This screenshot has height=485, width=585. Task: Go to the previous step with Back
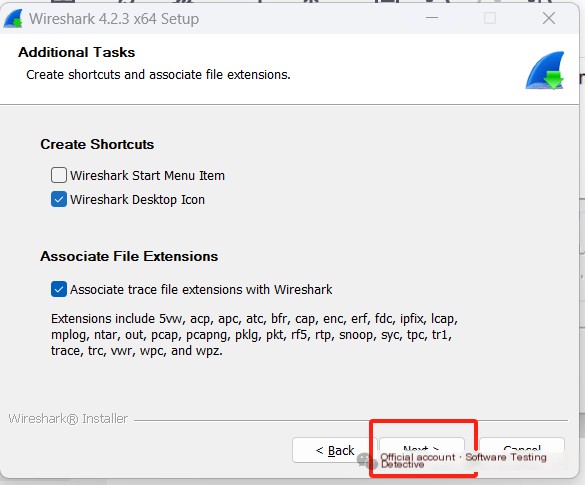(x=335, y=450)
